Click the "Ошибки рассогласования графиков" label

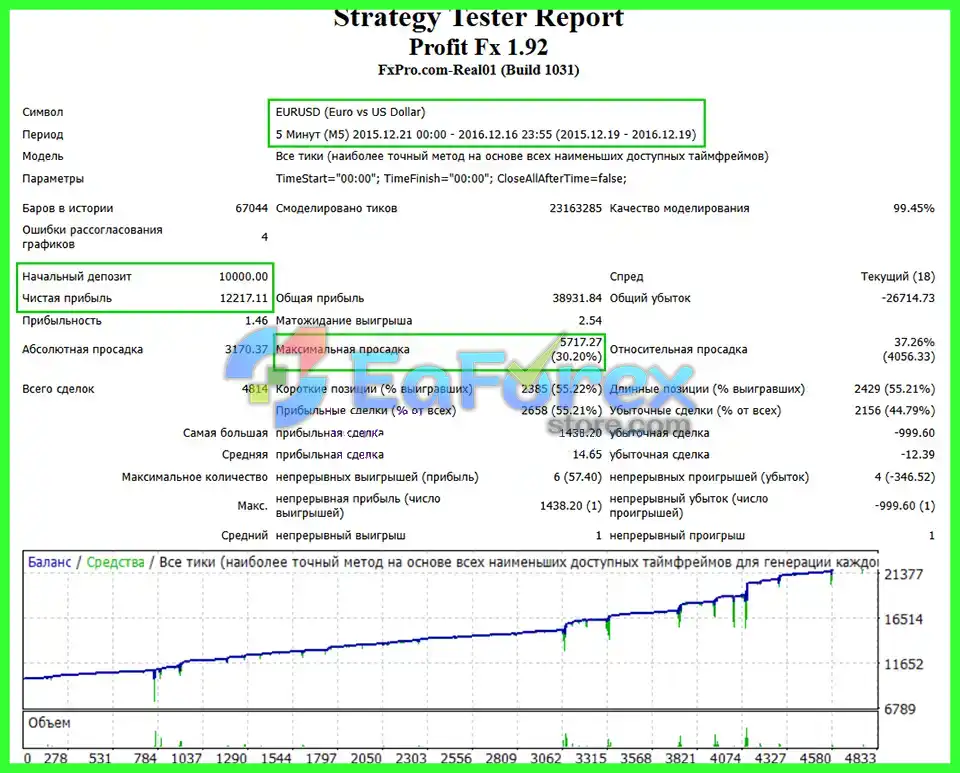92,237
